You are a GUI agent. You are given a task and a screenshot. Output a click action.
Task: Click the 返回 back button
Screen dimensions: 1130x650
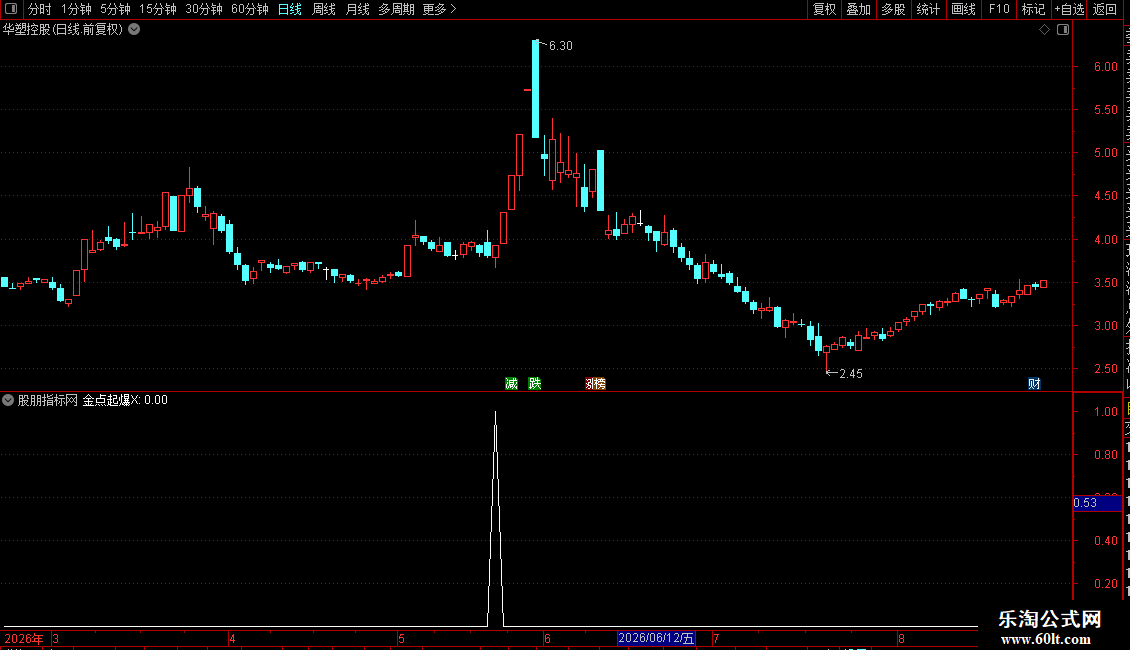1105,9
